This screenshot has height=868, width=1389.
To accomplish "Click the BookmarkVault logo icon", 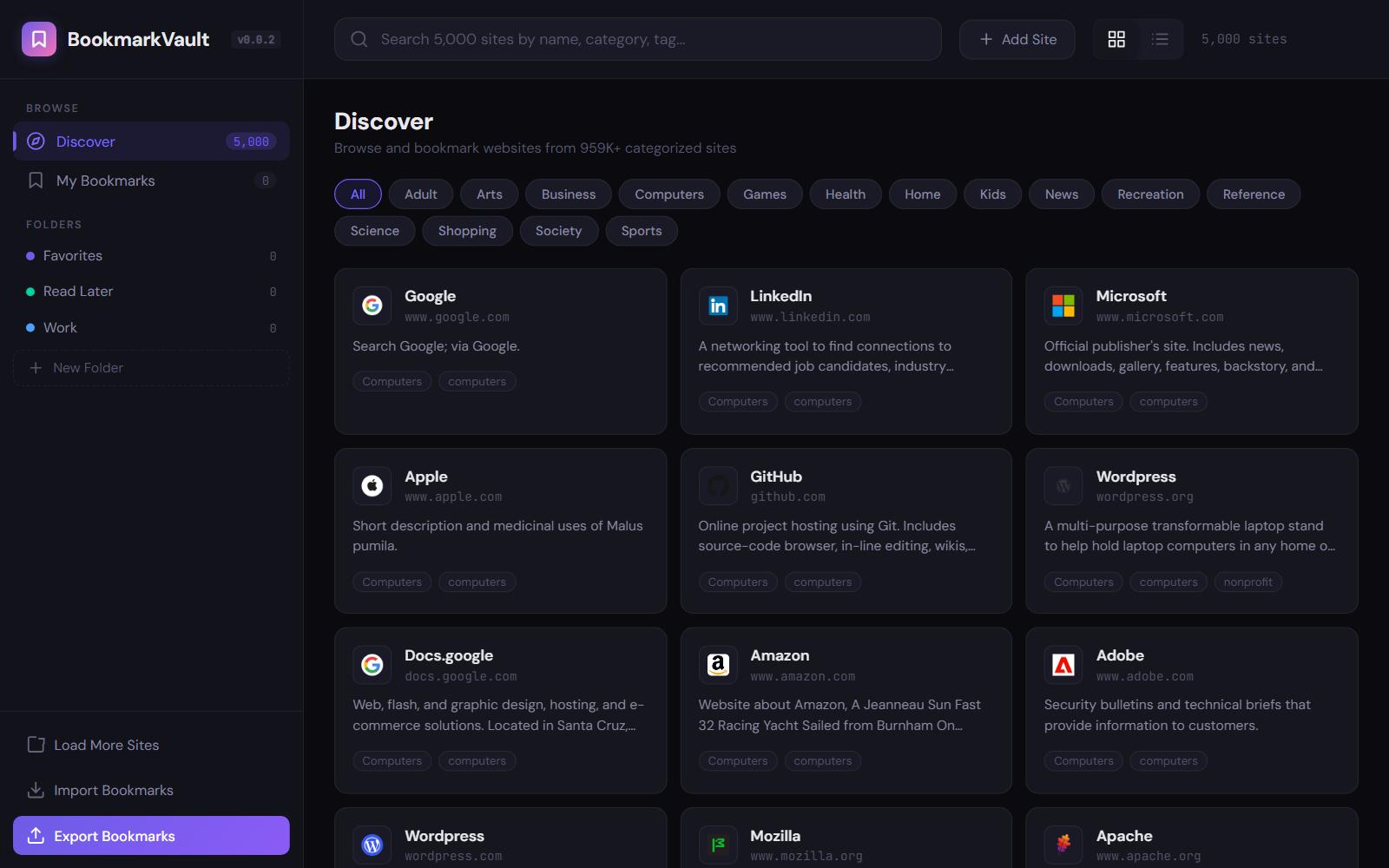I will 39,39.
